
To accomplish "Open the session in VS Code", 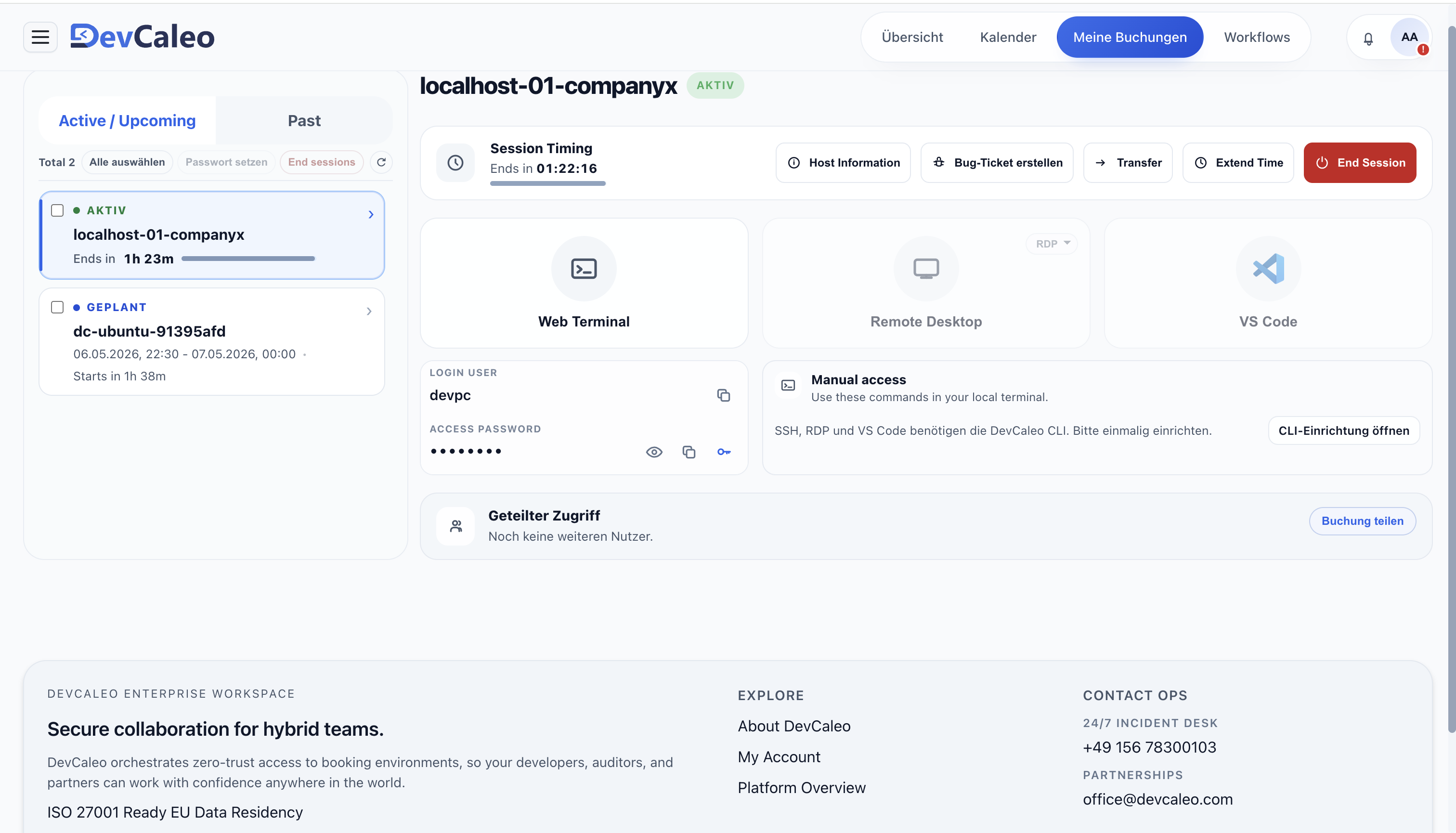I will point(1268,283).
